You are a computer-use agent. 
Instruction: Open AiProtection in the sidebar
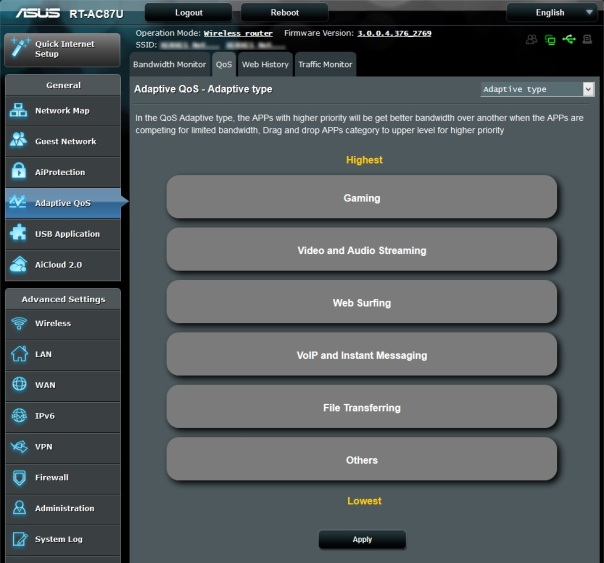pos(63,172)
